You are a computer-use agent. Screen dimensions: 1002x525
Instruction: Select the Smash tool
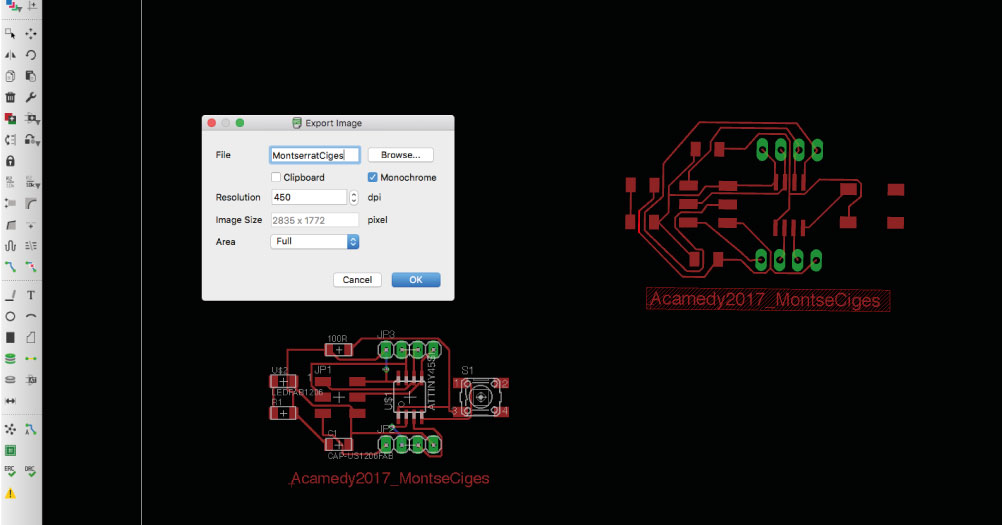pyautogui.click(x=10, y=203)
